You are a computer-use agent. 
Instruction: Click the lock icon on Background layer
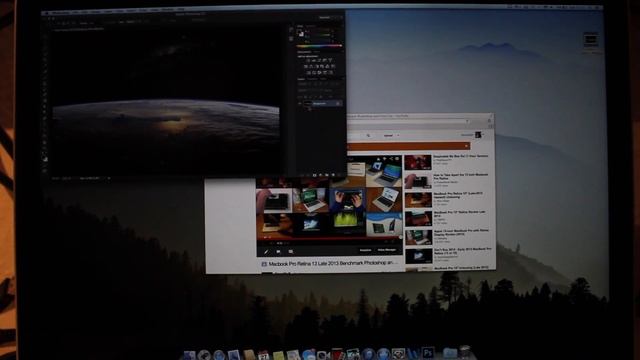pyautogui.click(x=338, y=103)
